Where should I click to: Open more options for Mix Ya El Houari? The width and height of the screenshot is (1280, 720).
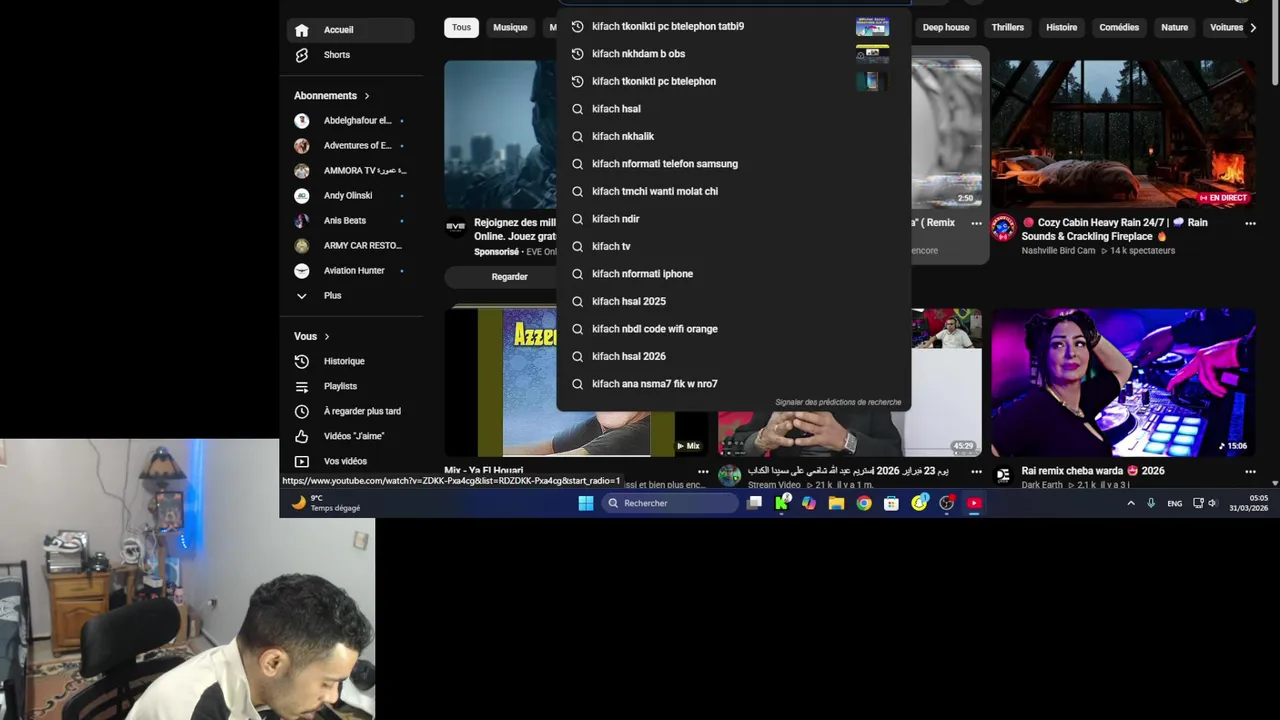703,472
